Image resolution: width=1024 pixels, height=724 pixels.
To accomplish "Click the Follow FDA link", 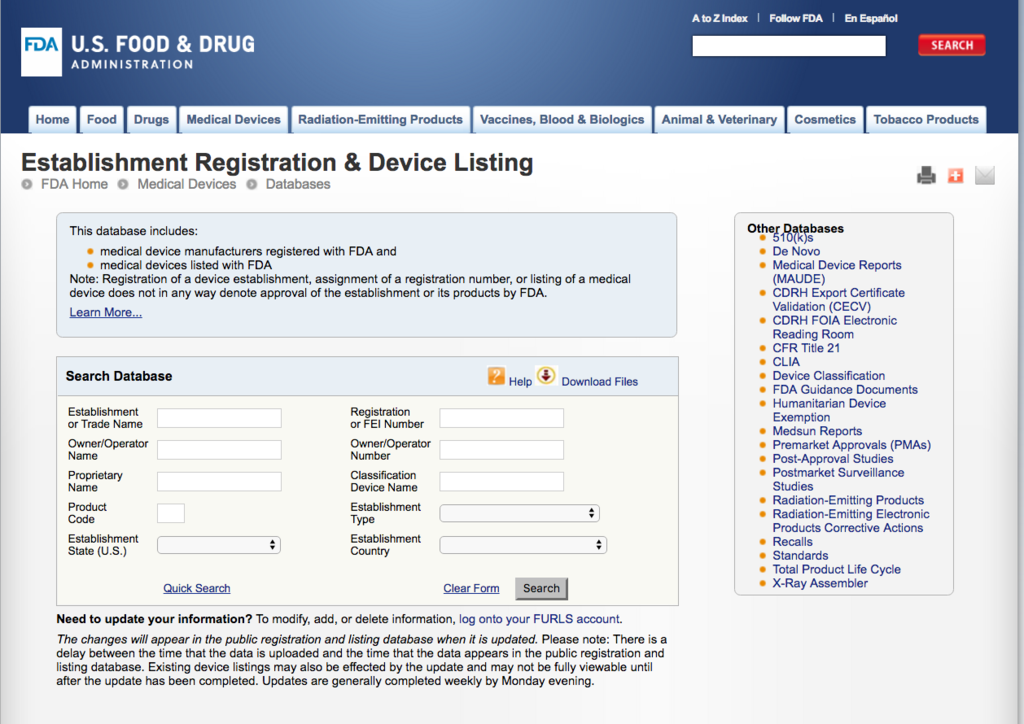I will pos(796,18).
